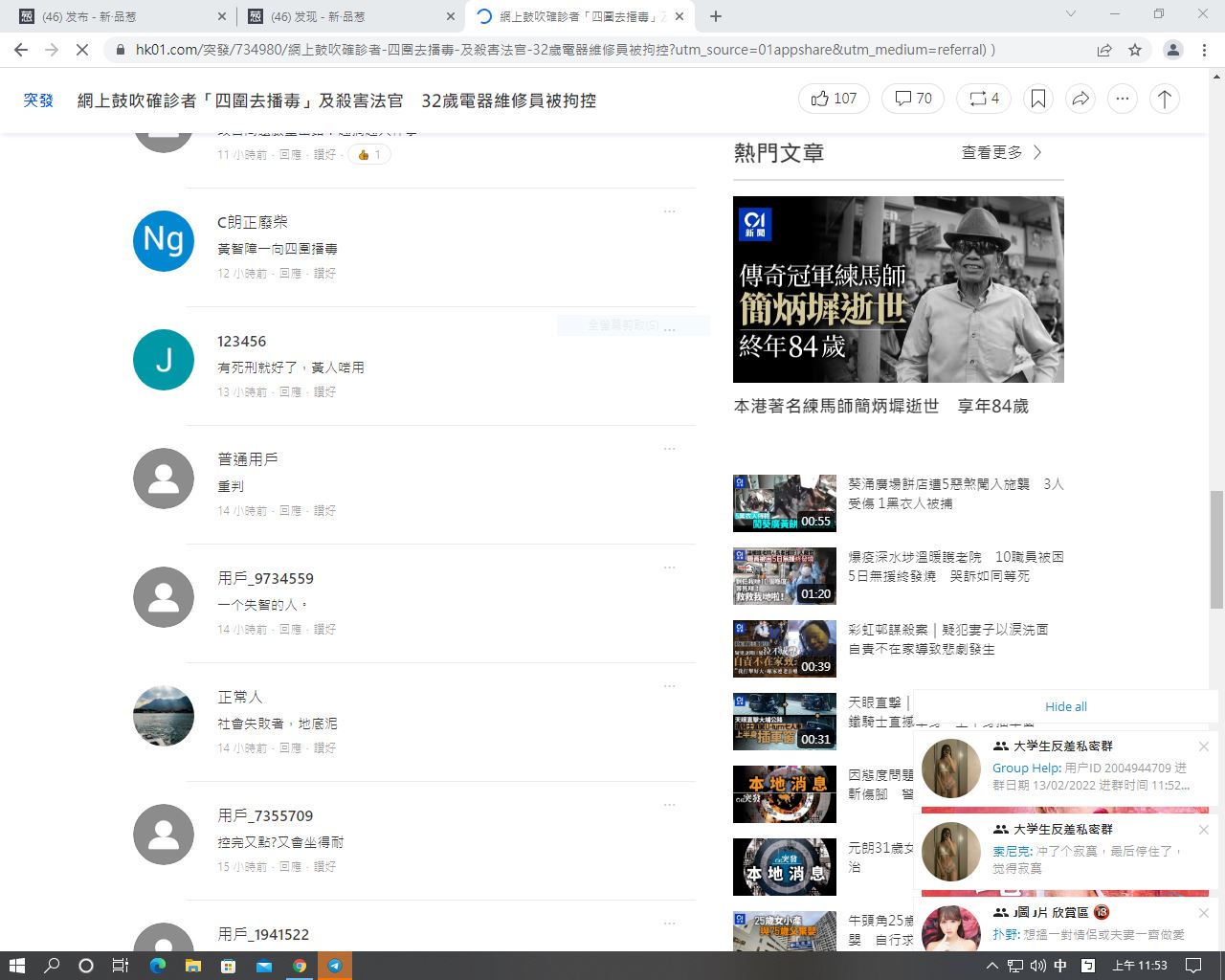Show hidden system tray icons
This screenshot has width=1225, height=980.
pyautogui.click(x=992, y=966)
